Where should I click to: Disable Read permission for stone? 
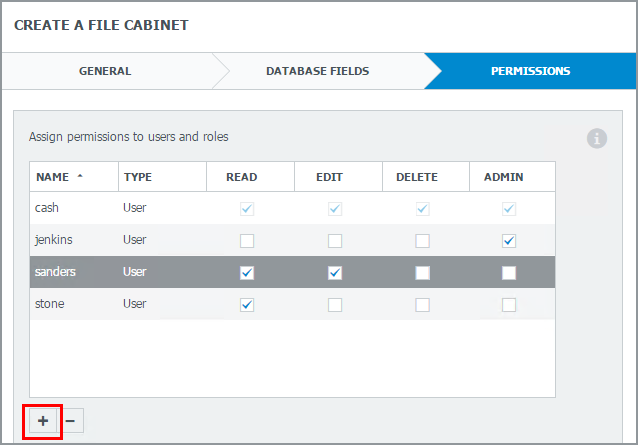(x=247, y=305)
